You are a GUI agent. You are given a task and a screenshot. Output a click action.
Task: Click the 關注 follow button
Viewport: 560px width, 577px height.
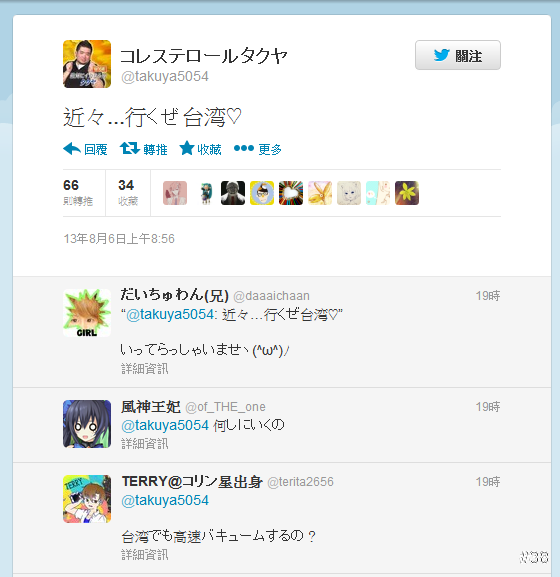tap(458, 55)
